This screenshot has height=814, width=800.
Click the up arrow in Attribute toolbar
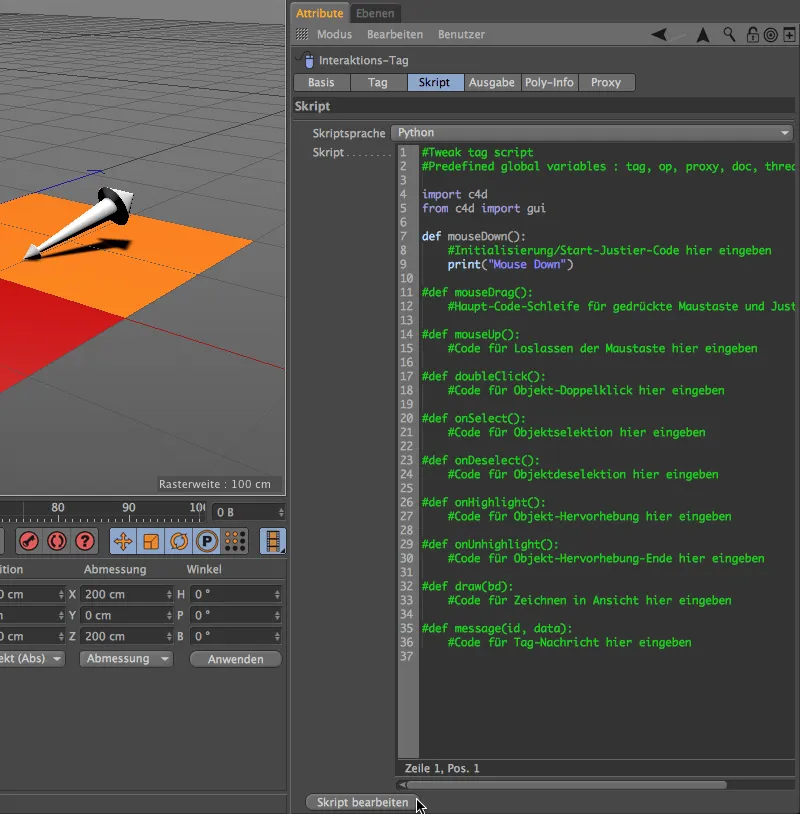pos(703,35)
